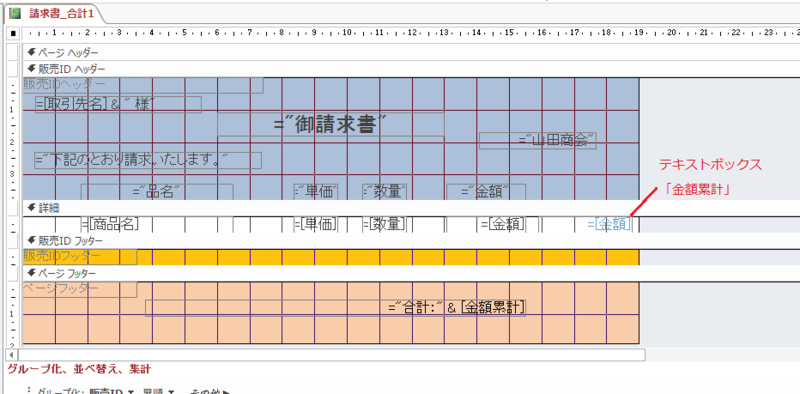This screenshot has height=394, width=800.
Task: Select the ページ ヘッダー section bar
Action: point(411,53)
